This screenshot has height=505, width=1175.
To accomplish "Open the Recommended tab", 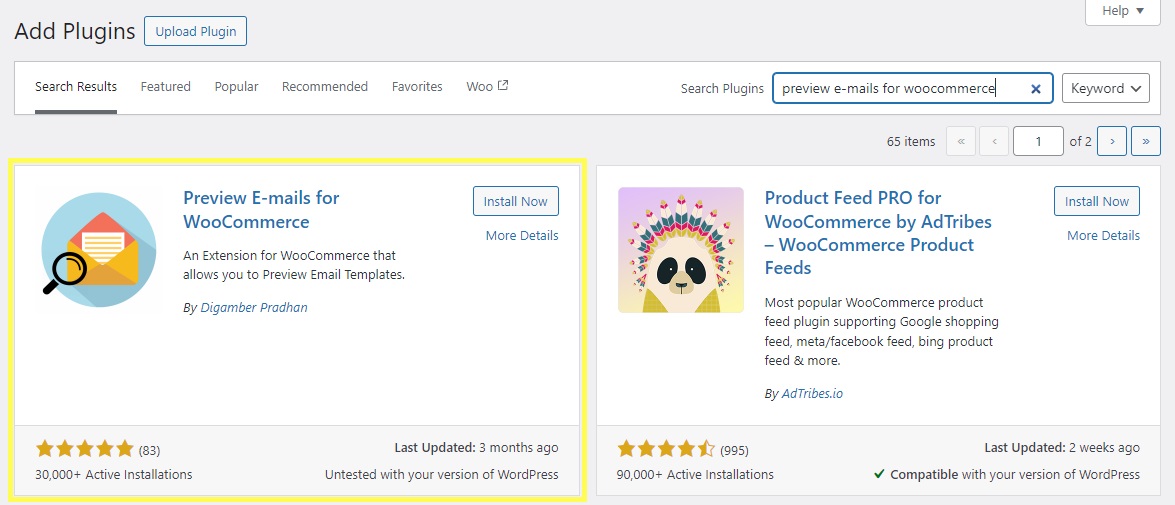I will click(324, 87).
